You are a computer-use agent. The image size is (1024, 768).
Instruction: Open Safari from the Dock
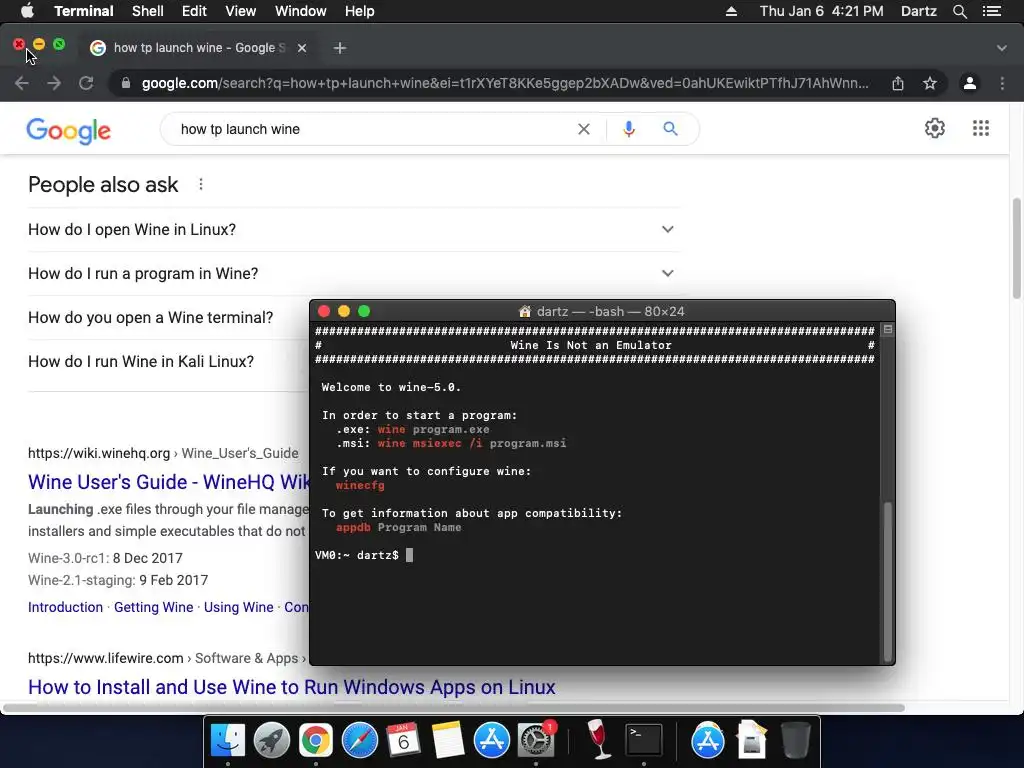(x=359, y=741)
